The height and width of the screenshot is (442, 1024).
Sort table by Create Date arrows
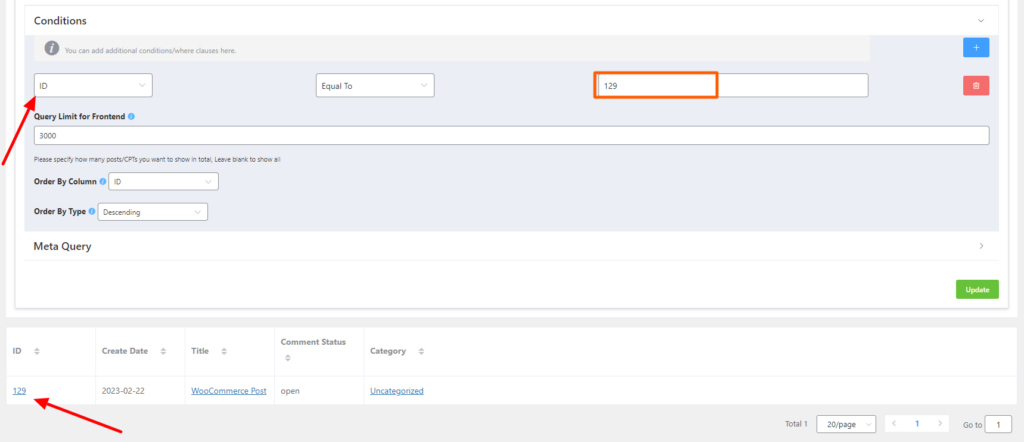[x=162, y=352]
